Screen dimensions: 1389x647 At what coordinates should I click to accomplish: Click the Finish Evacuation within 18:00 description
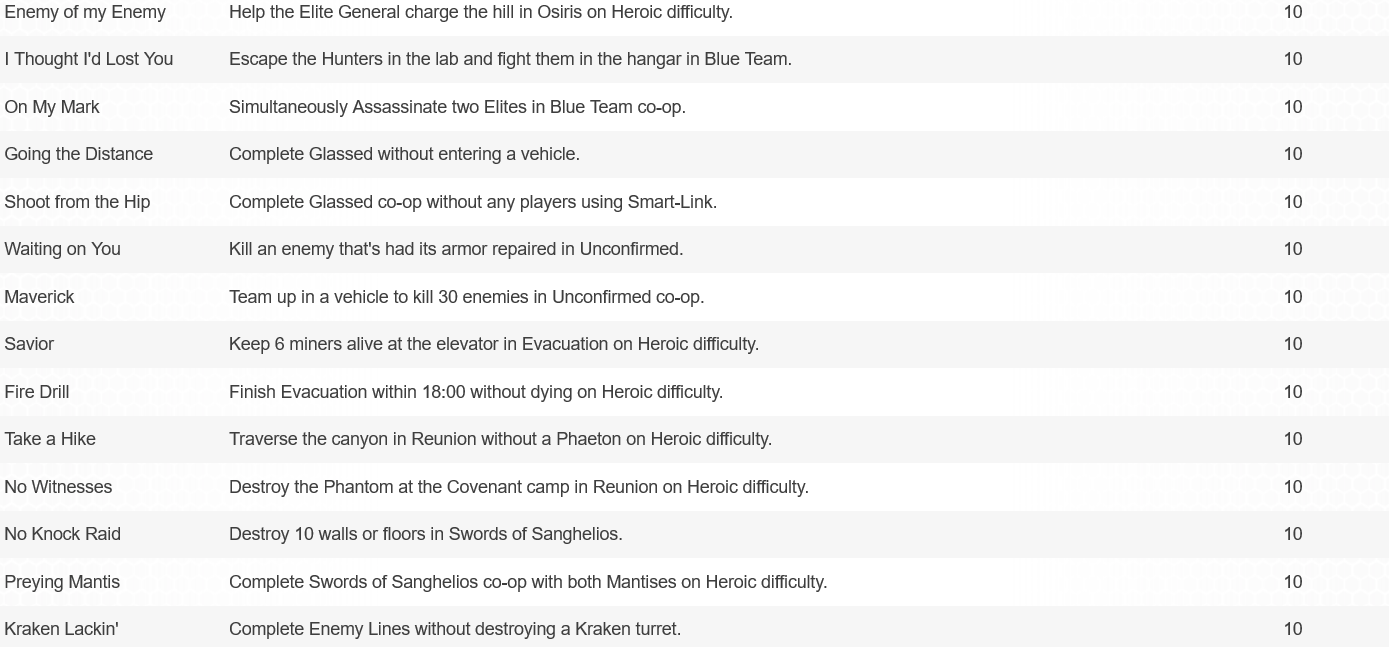tap(476, 392)
